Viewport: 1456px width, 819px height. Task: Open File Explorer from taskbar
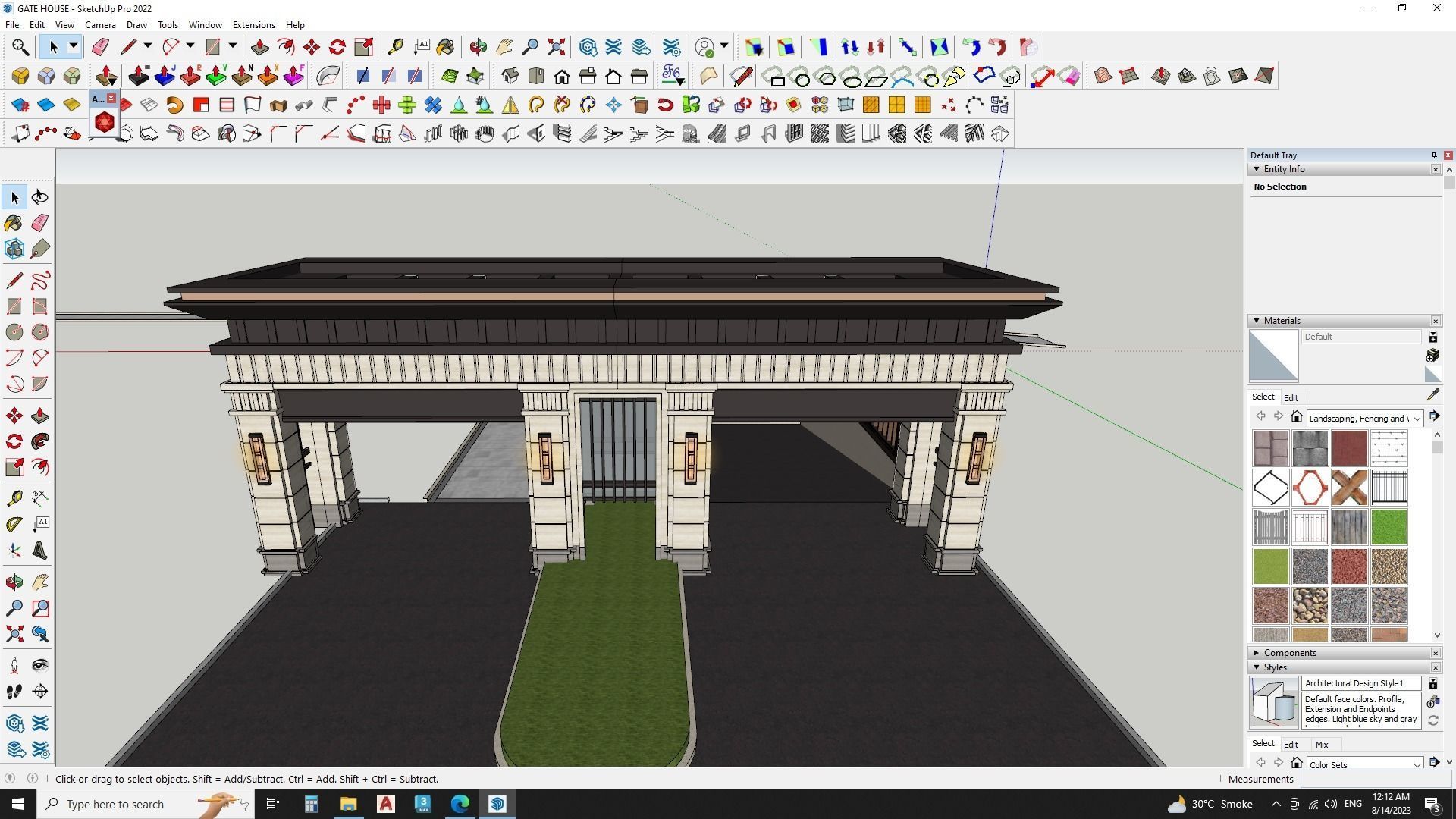click(348, 804)
